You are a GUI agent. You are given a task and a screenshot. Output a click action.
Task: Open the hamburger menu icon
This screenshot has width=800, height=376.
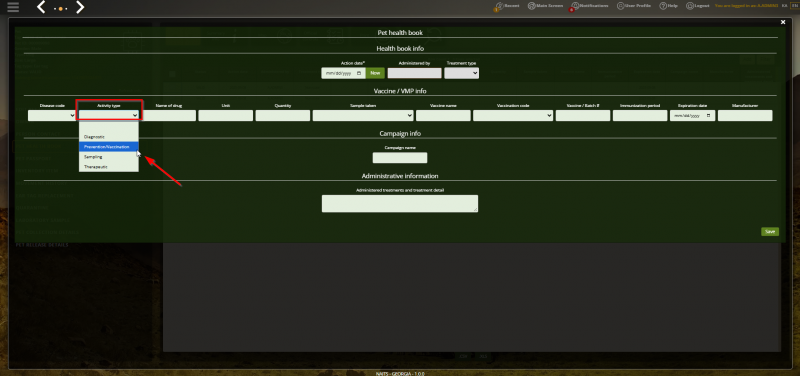13,7
